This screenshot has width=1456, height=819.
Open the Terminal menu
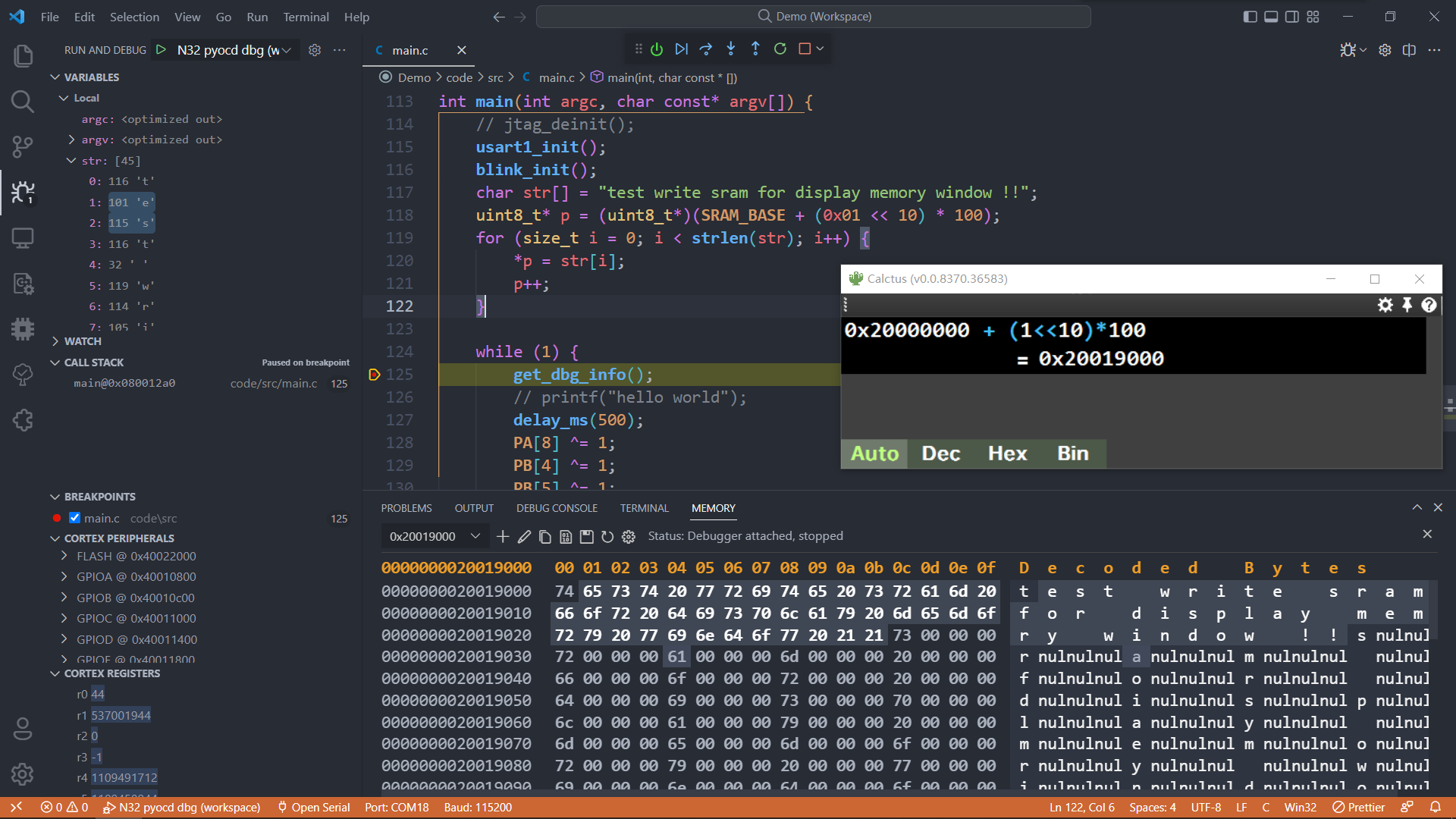306,17
